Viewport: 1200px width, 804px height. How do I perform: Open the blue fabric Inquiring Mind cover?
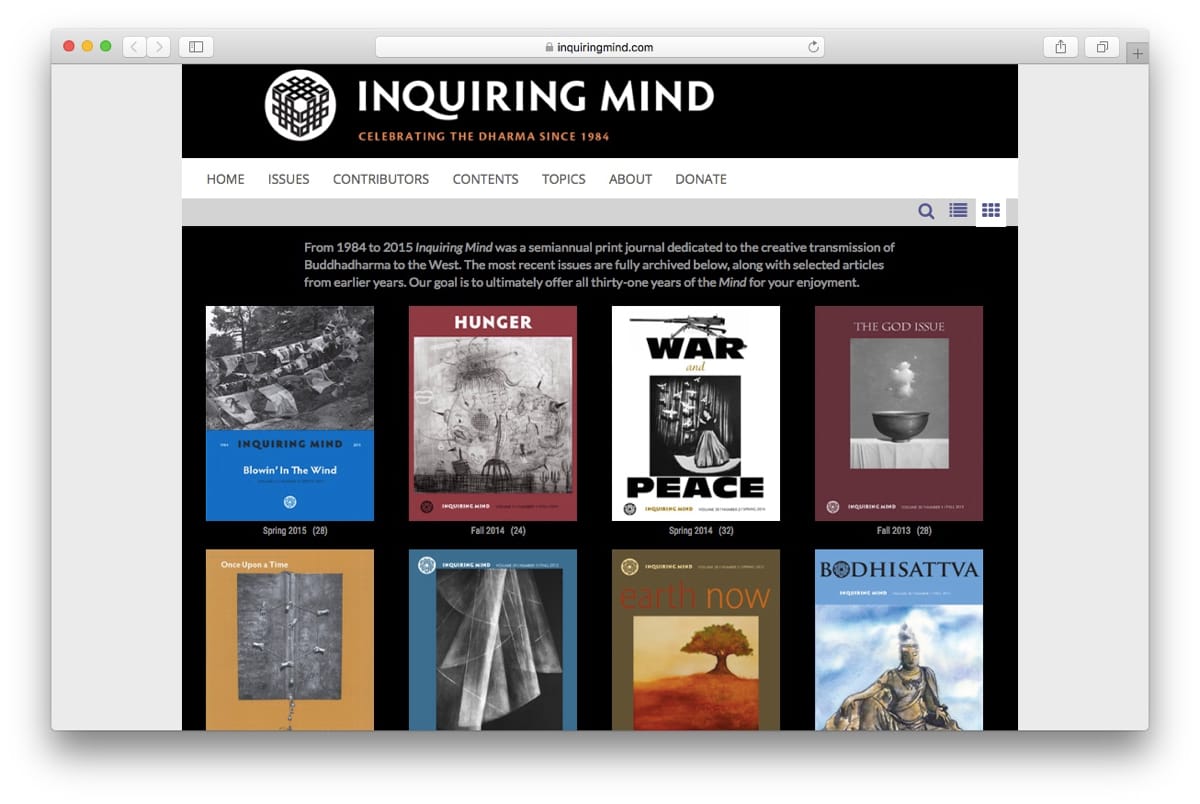click(x=493, y=639)
